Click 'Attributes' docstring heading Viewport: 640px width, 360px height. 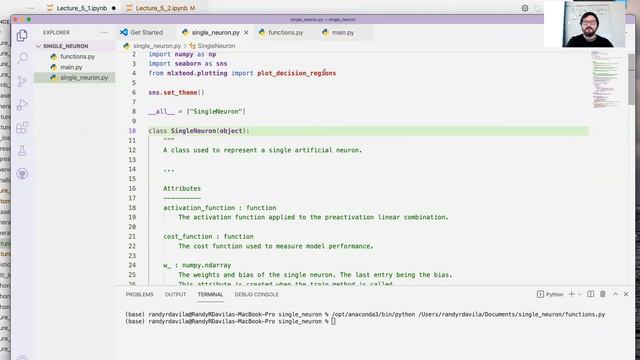182,189
